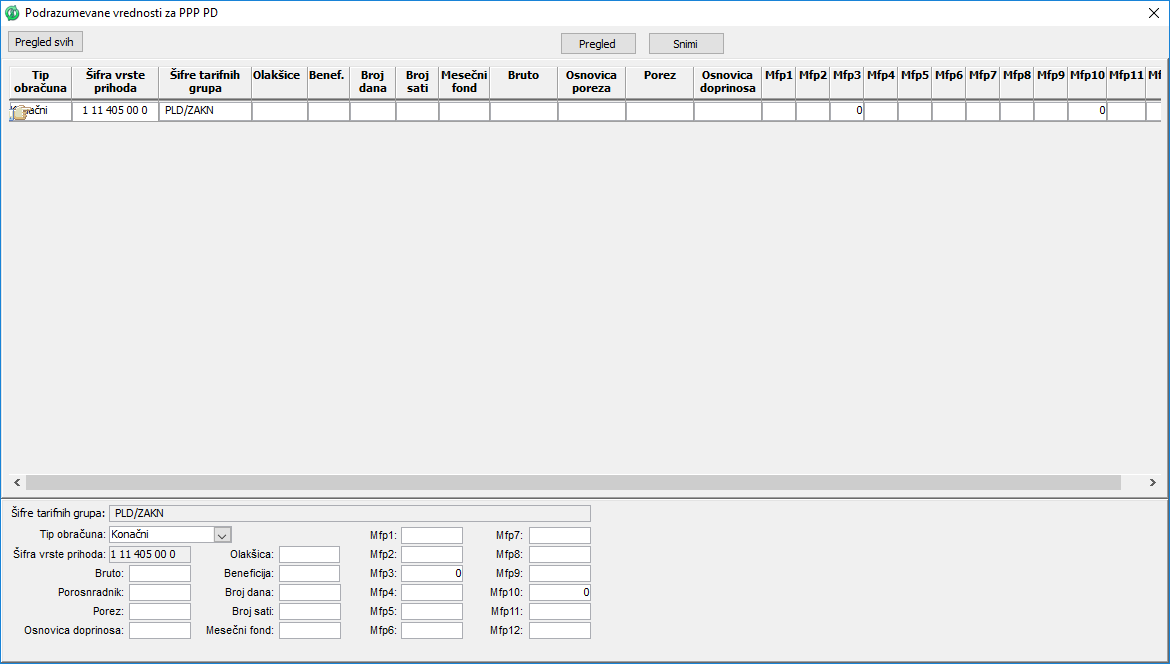Click the PLD/ZAKN cell in the grid
The width and height of the screenshot is (1170, 664).
point(204,111)
